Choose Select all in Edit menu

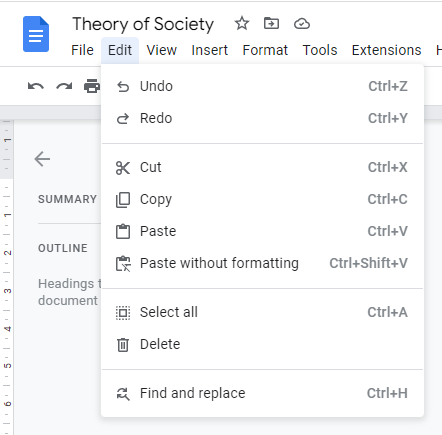(262, 312)
